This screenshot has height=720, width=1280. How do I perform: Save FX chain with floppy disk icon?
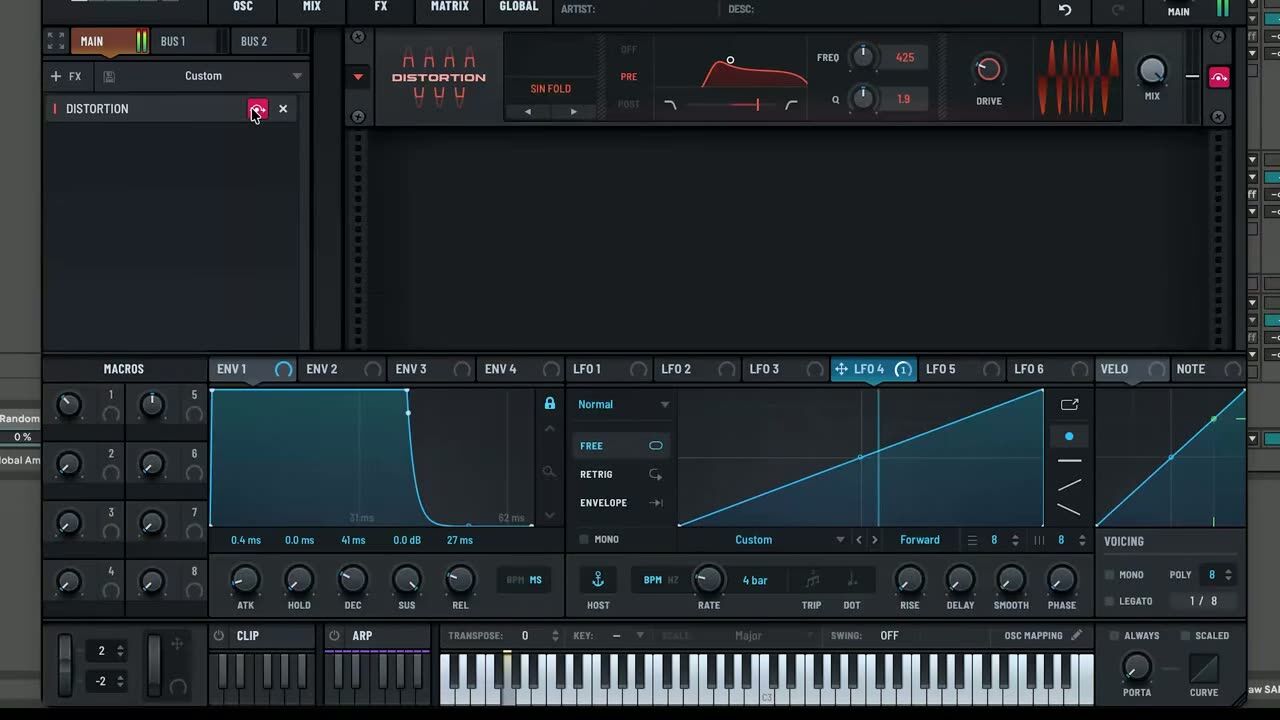pyautogui.click(x=109, y=76)
